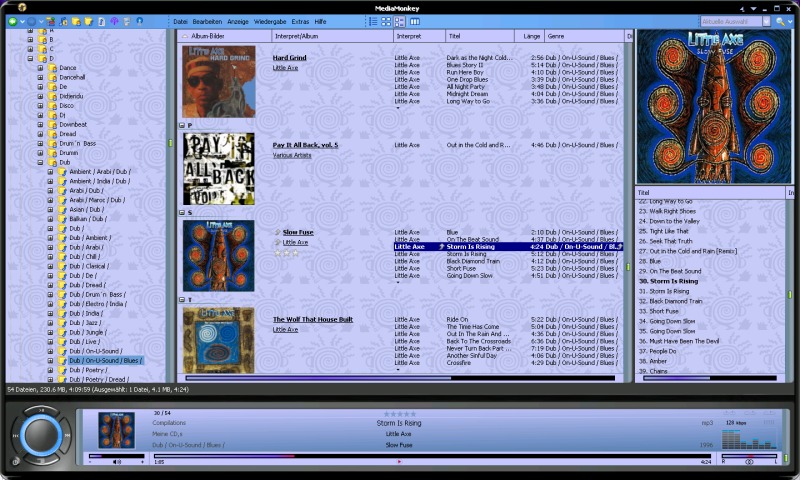
Task: Click the speaker mute icon
Action: [117, 462]
